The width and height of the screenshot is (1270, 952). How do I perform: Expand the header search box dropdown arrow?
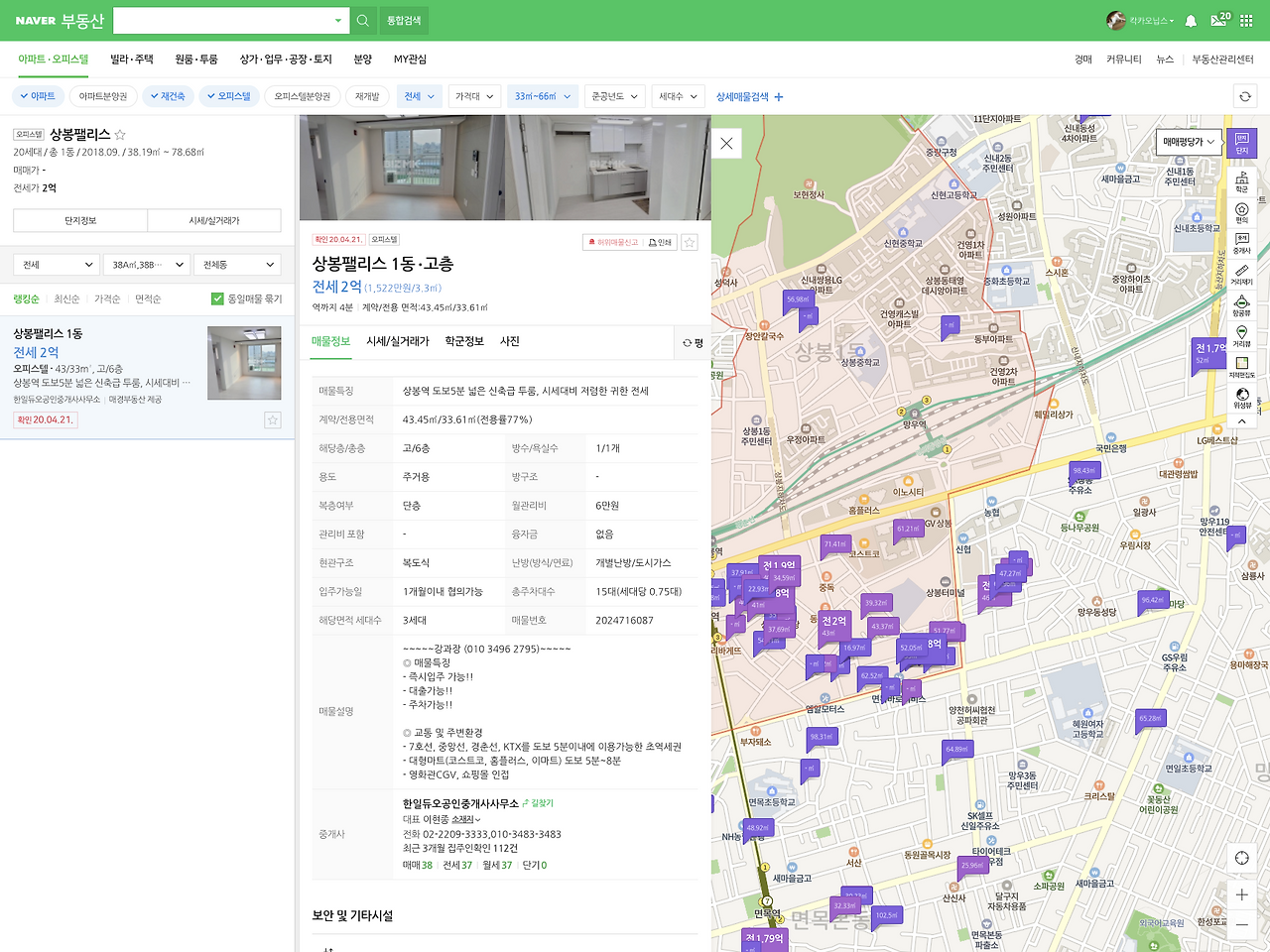pyautogui.click(x=338, y=20)
